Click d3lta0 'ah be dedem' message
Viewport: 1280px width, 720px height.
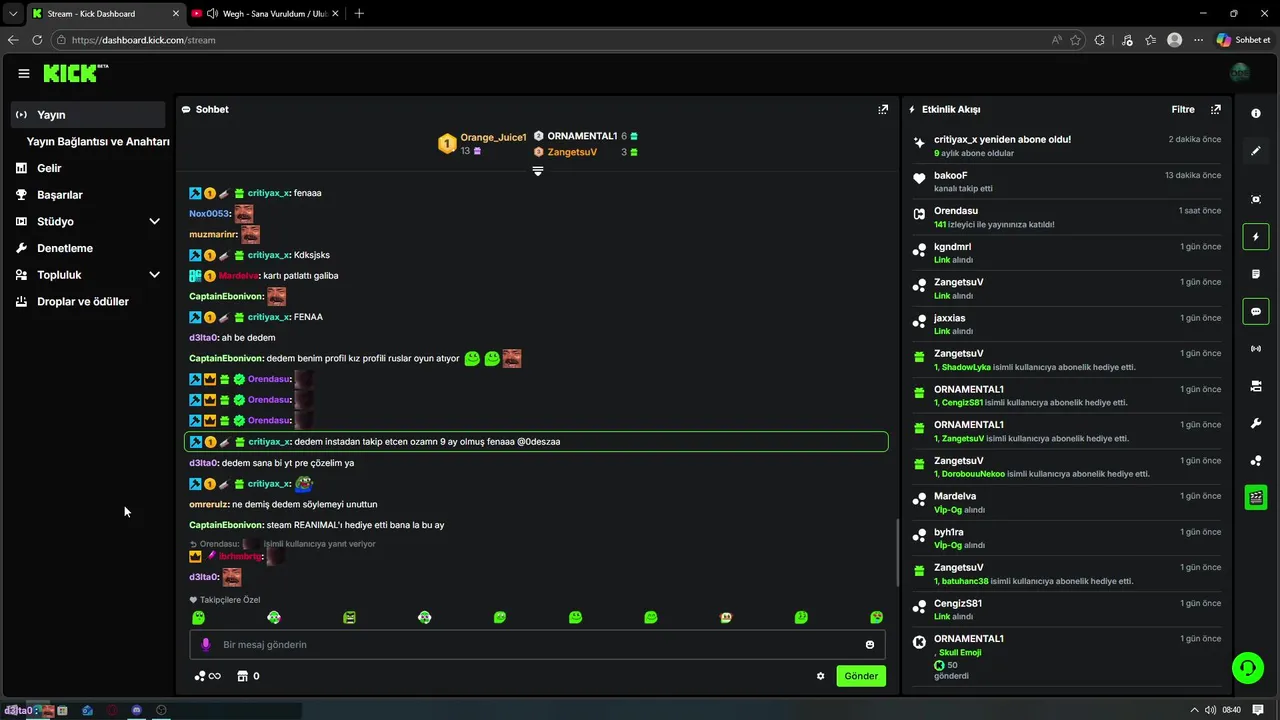coord(232,338)
